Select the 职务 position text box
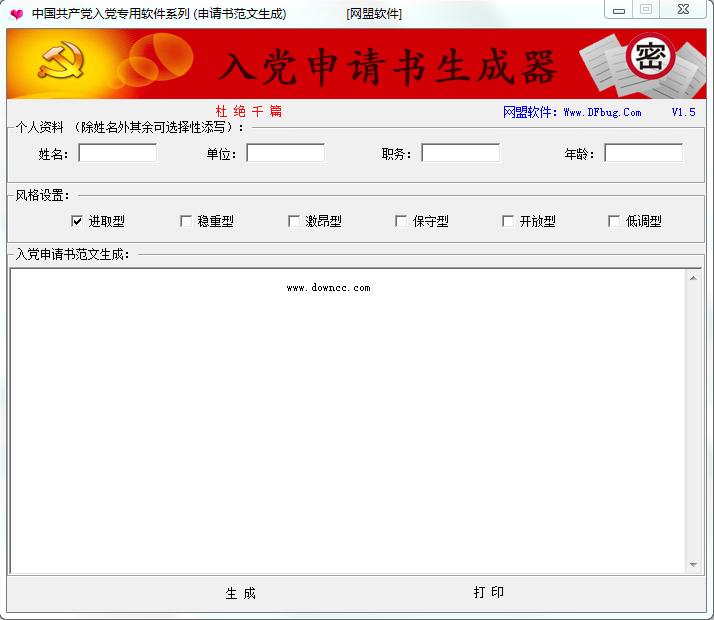The image size is (714, 620). point(460,153)
